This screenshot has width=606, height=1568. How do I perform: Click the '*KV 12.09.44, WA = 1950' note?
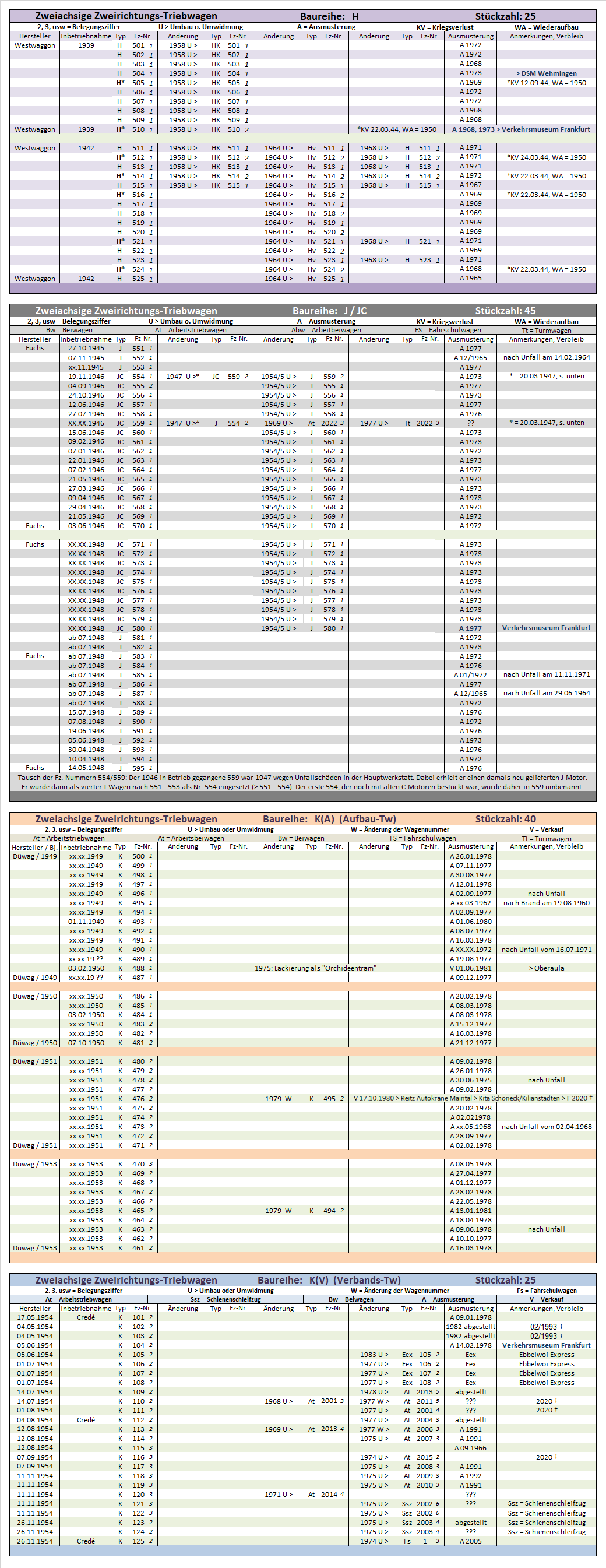click(546, 83)
